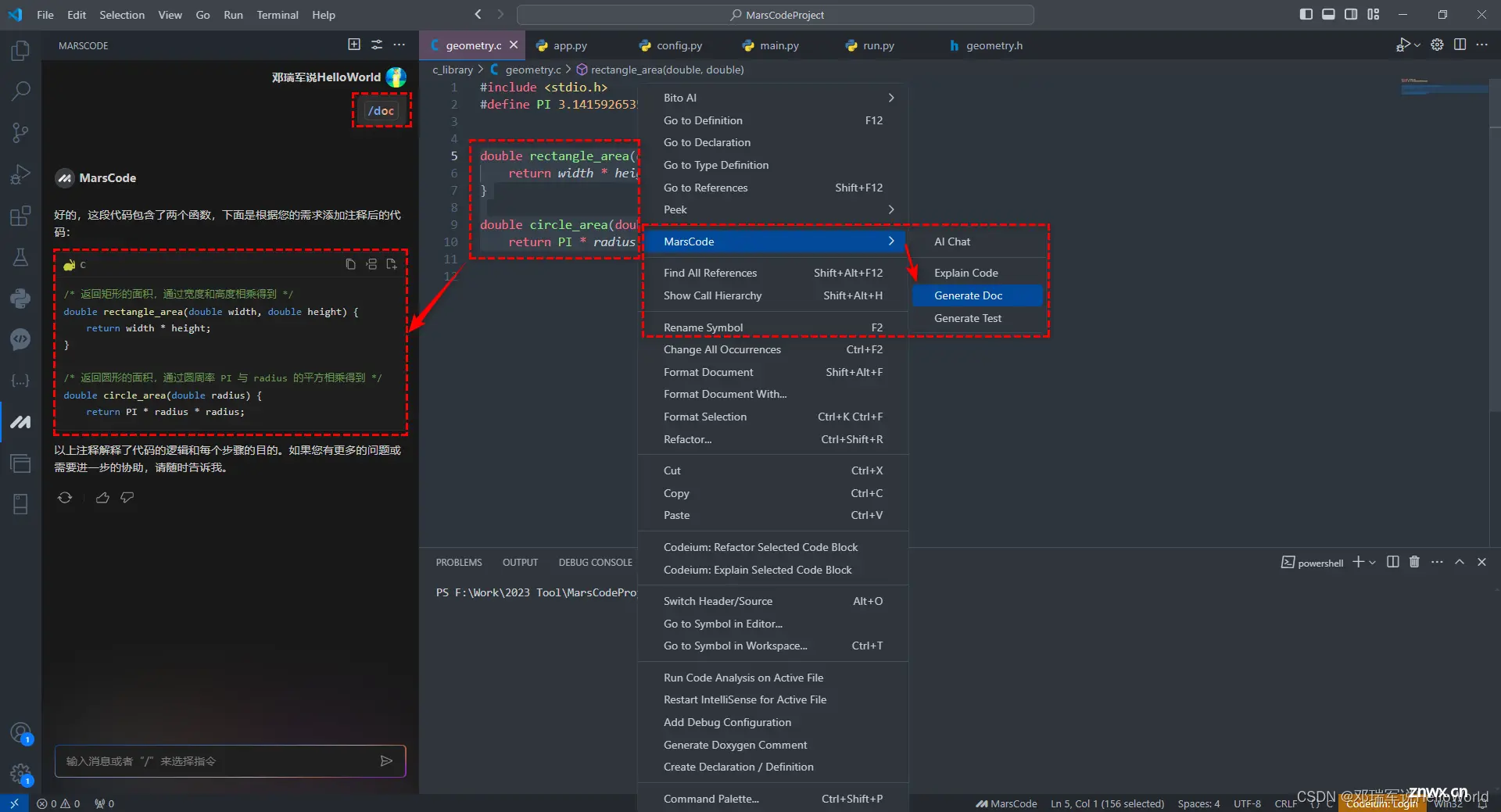
Task: Switch to geometry.h tab
Action: pos(994,45)
